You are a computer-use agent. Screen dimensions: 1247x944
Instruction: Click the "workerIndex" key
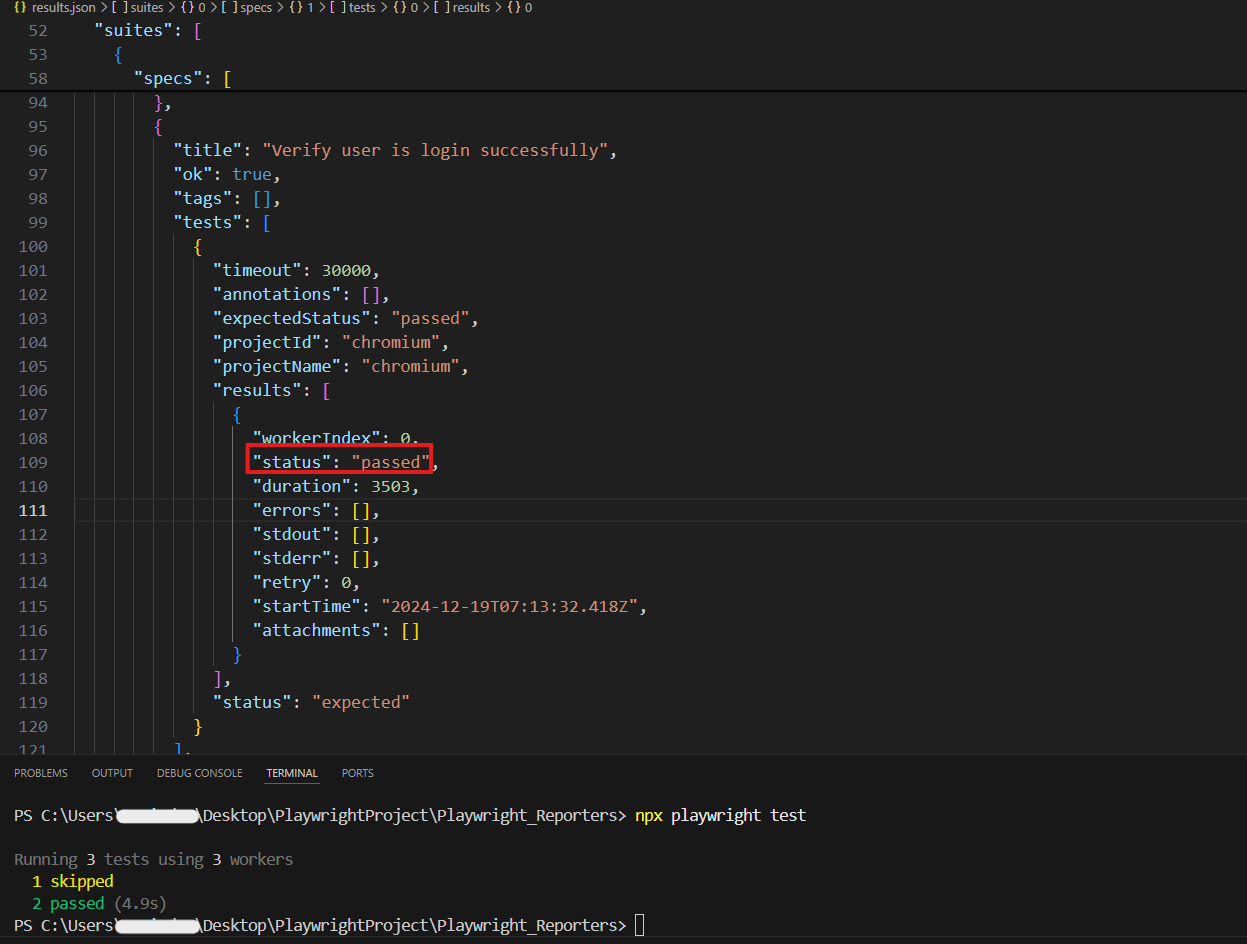coord(316,438)
